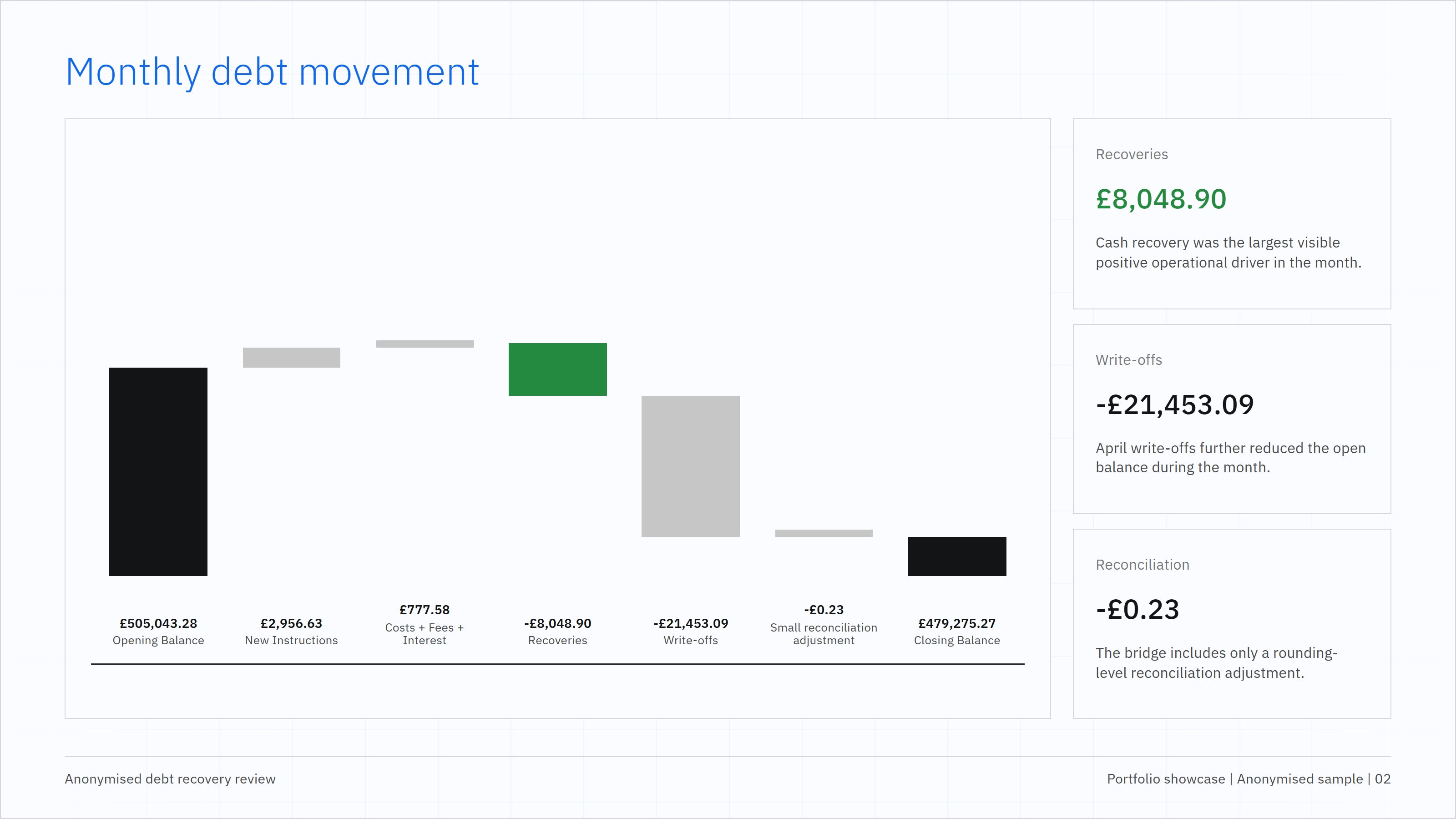Screen dimensions: 1456x819
Task: Click the 'Costs + Fees + Interest' label
Action: pos(425,634)
